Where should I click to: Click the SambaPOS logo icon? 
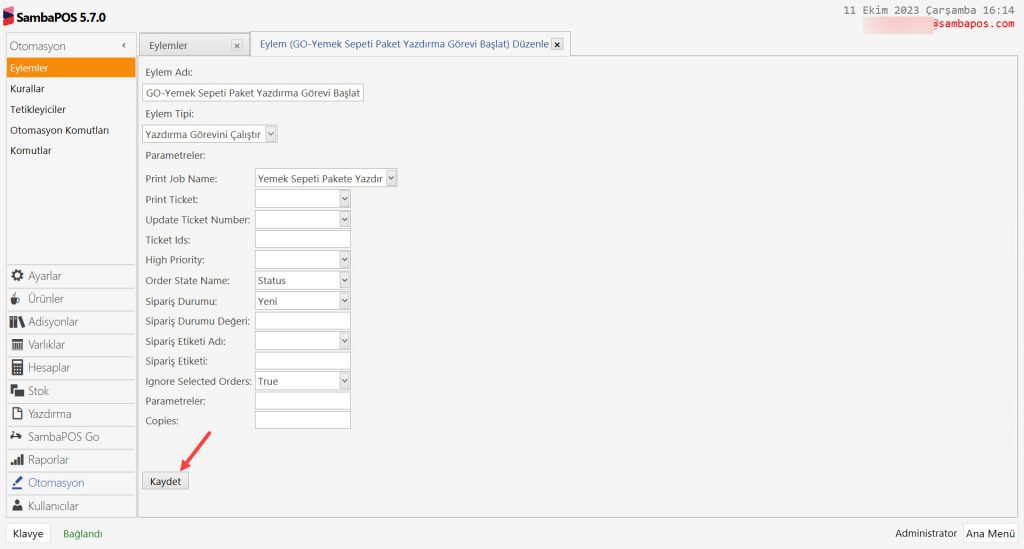pos(8,16)
